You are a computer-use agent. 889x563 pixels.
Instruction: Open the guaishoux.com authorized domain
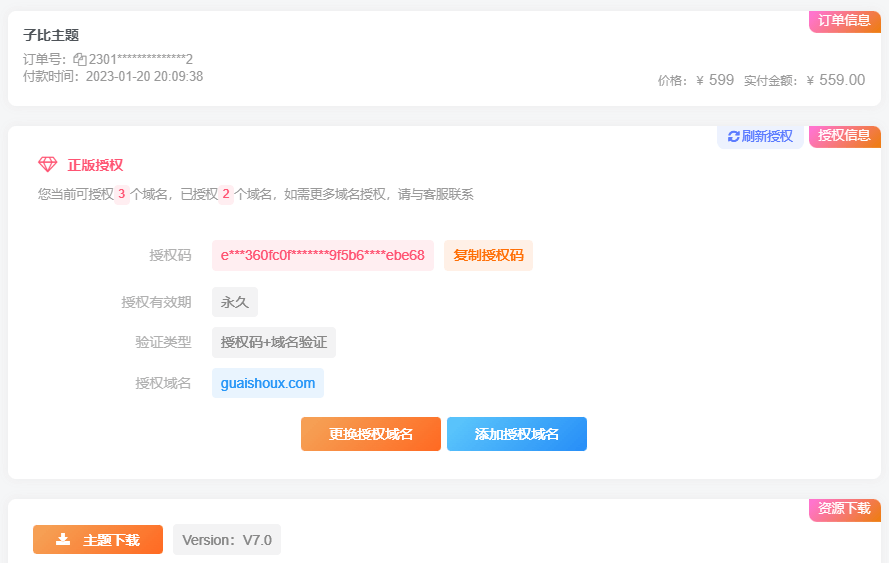point(268,383)
